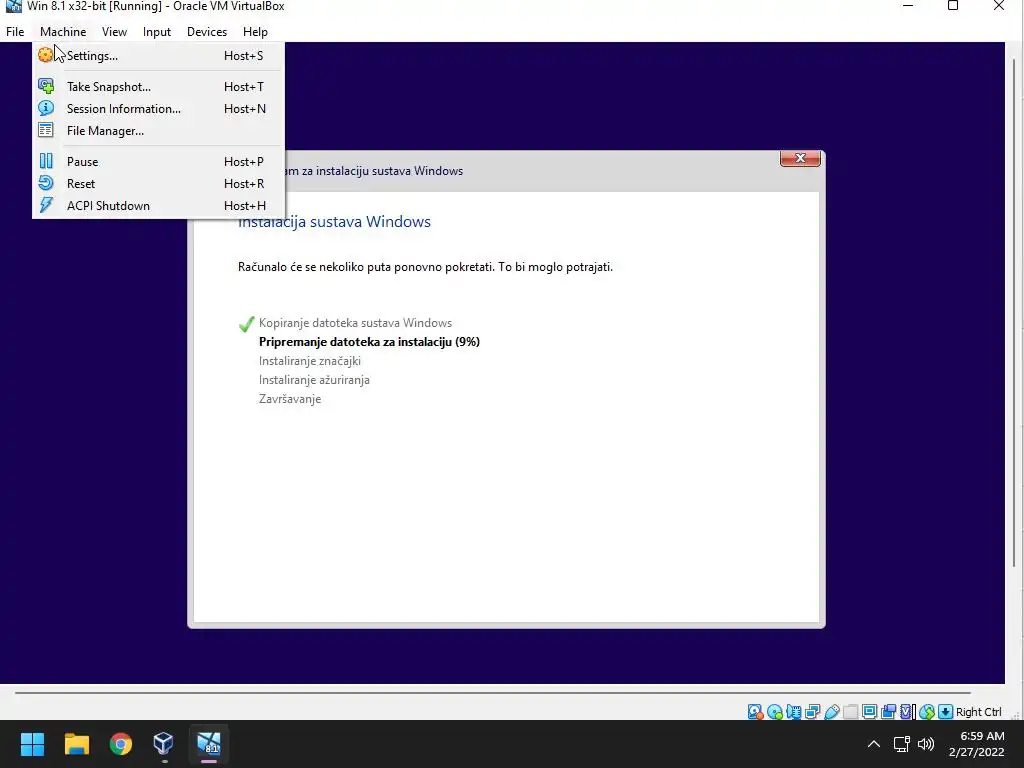The height and width of the screenshot is (768, 1024).
Task: Click display status bar icon
Action: (x=869, y=712)
